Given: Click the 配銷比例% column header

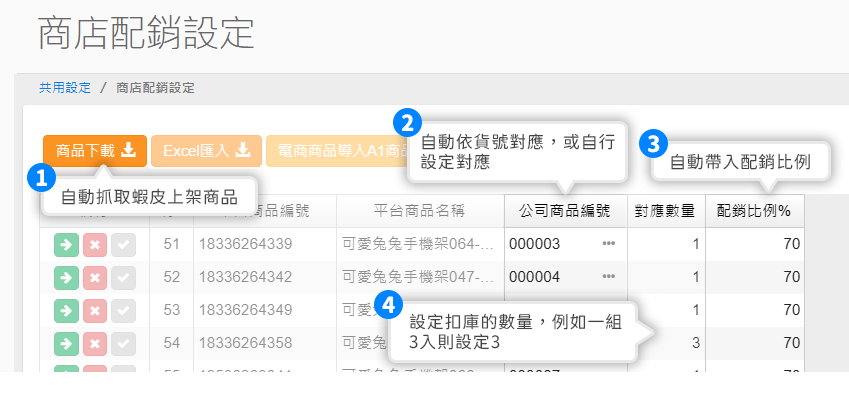Looking at the screenshot, I should pyautogui.click(x=754, y=211).
